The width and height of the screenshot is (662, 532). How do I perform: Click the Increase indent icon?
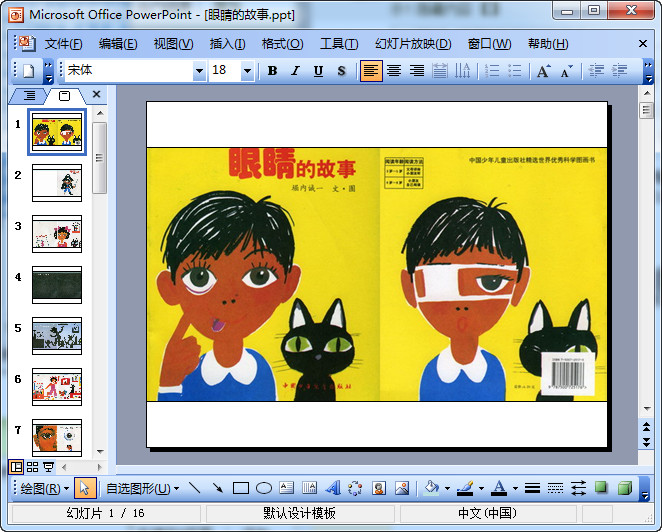pyautogui.click(x=619, y=71)
